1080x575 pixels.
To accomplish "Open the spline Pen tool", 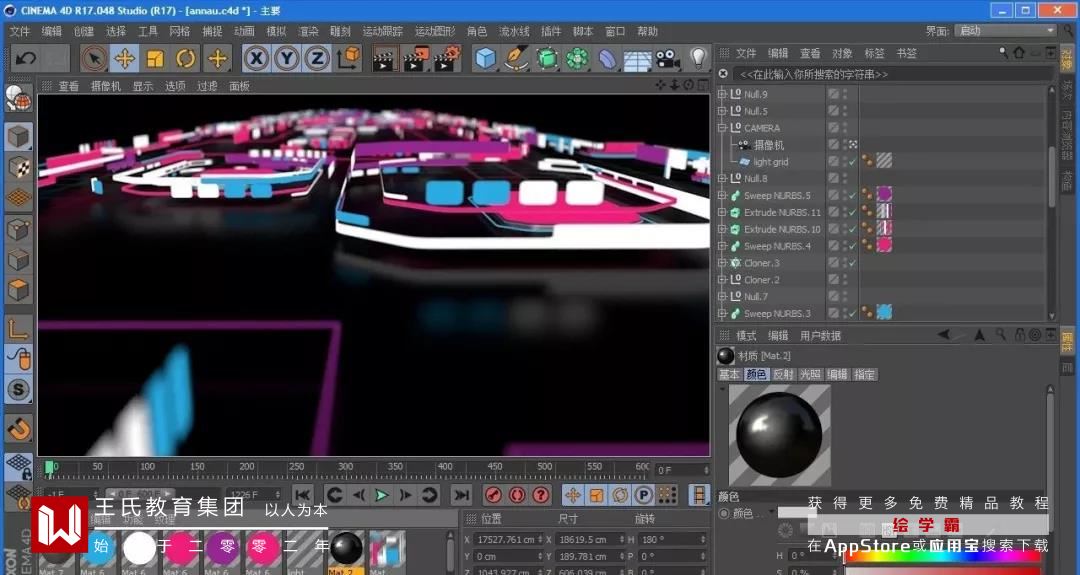I will coord(516,59).
